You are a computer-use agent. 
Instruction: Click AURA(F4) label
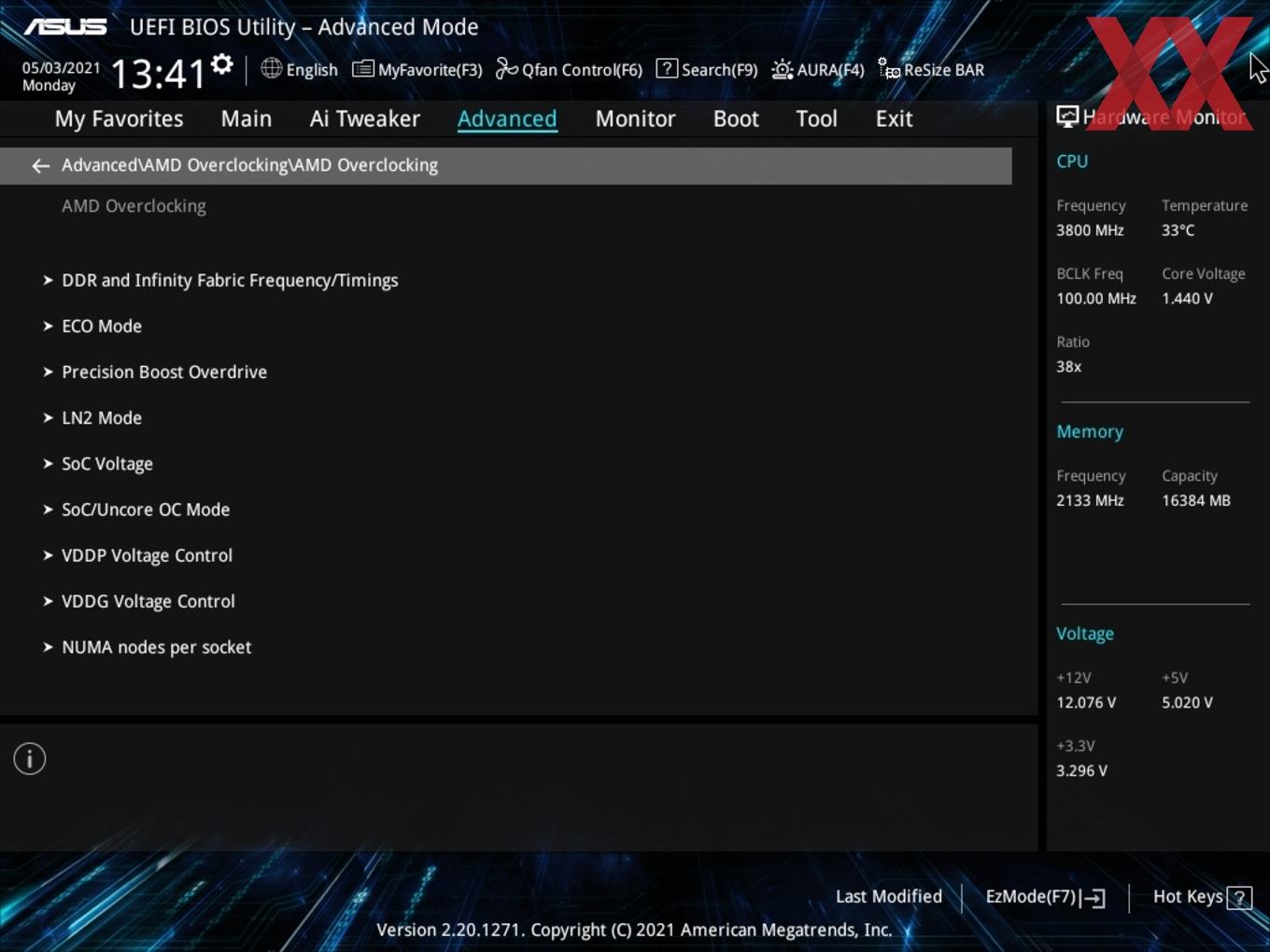point(830,70)
